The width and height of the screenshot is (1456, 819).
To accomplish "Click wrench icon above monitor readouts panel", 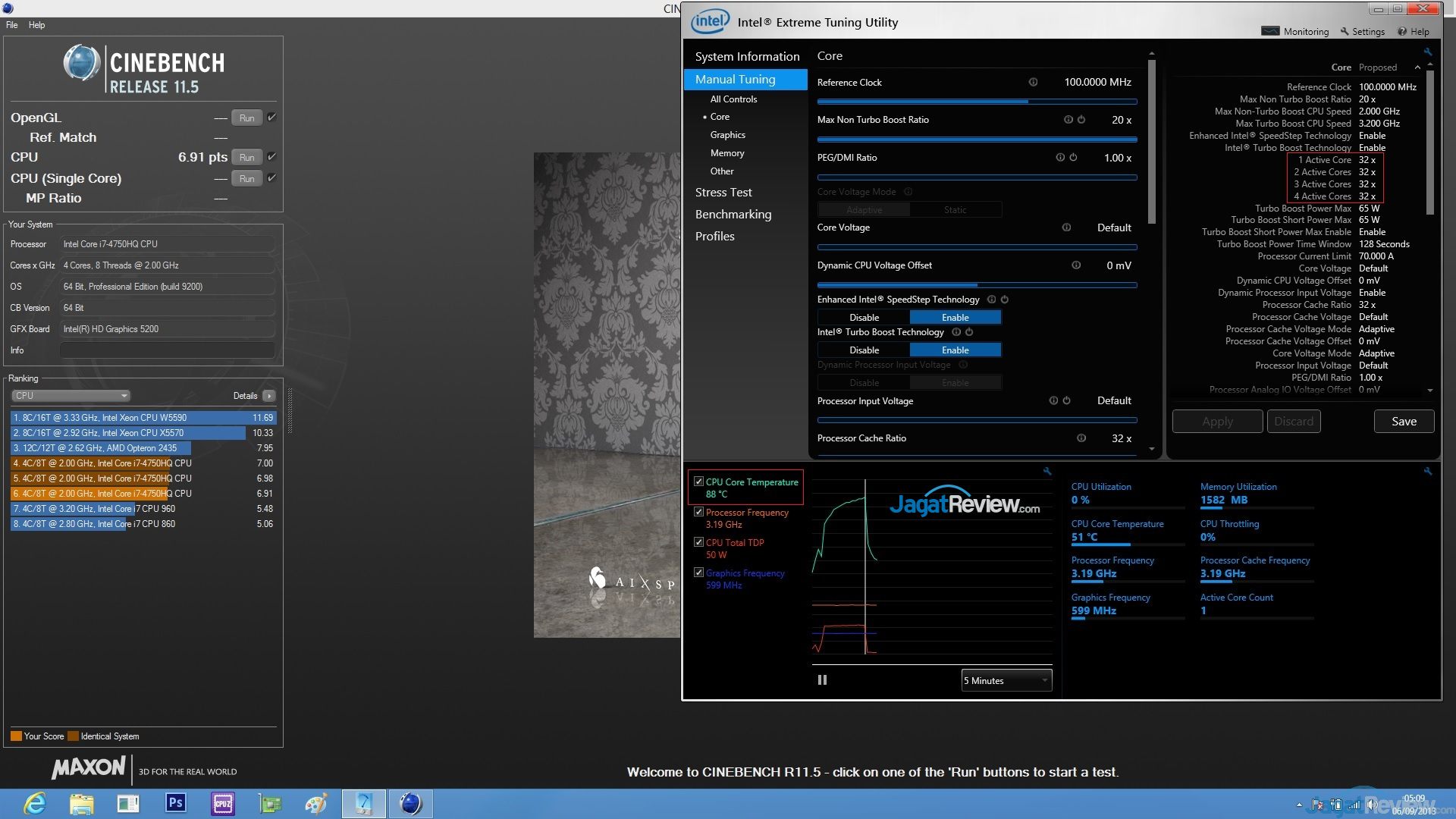I will (x=1428, y=472).
